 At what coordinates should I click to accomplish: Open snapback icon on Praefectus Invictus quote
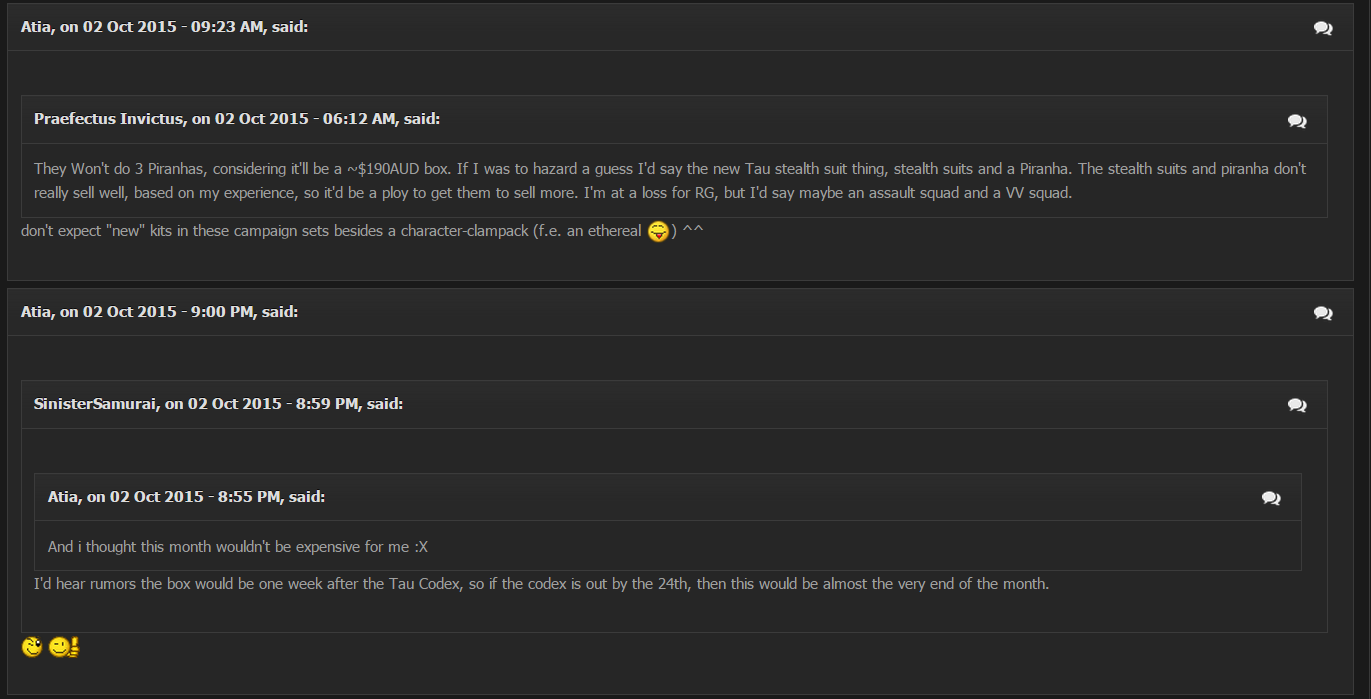click(1297, 121)
